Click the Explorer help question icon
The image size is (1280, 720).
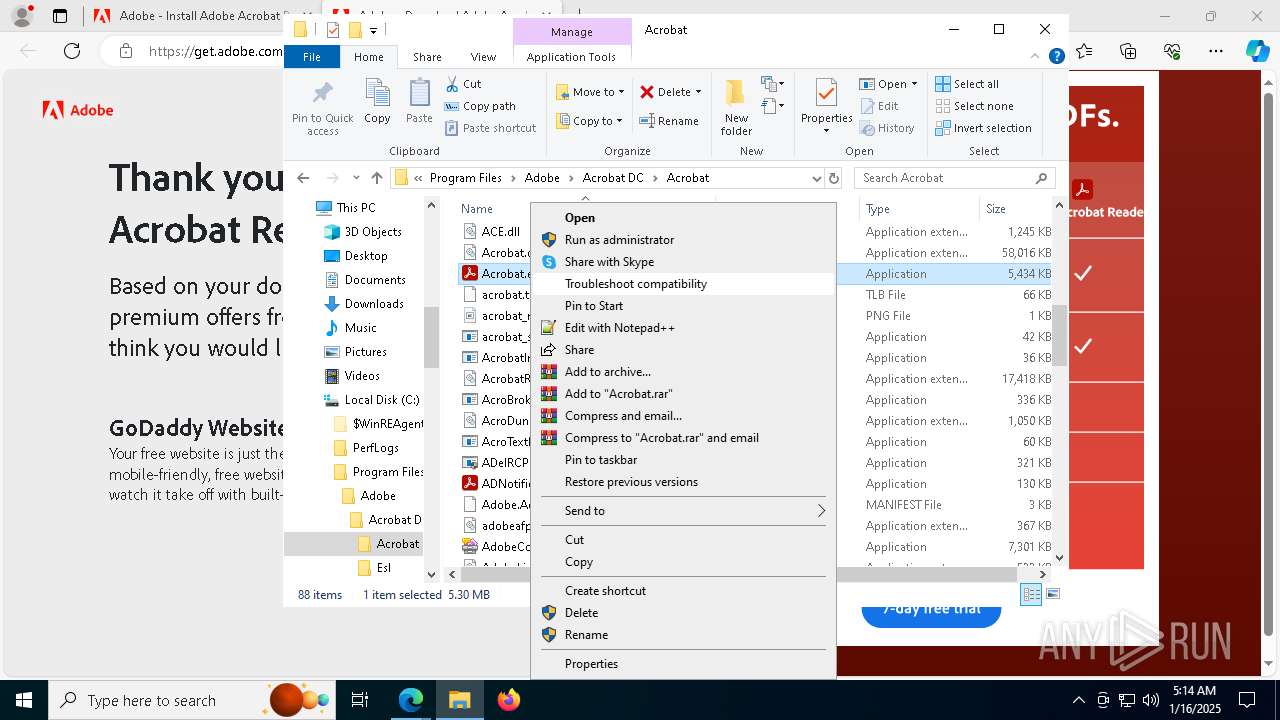pyautogui.click(x=1056, y=57)
